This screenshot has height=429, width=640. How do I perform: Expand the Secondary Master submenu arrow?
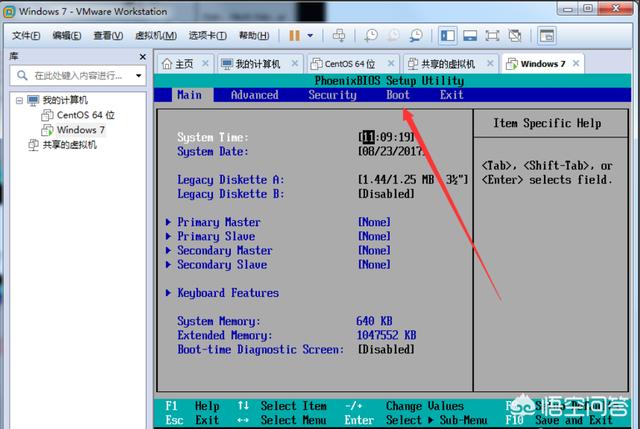point(168,251)
